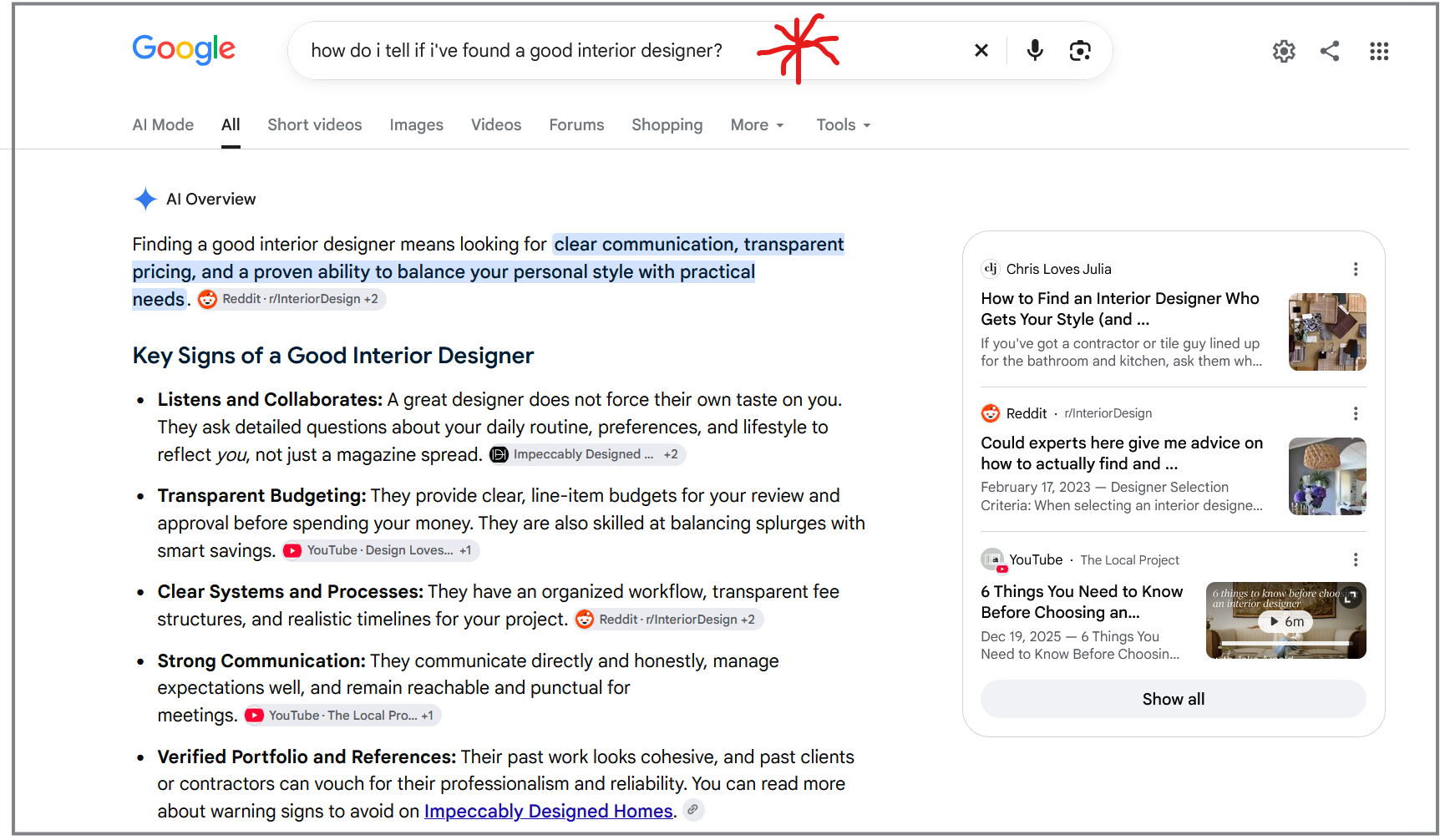Viewport: 1440px width, 840px height.
Task: Click the 'Strong Communication:' bullet text
Action: coord(261,661)
